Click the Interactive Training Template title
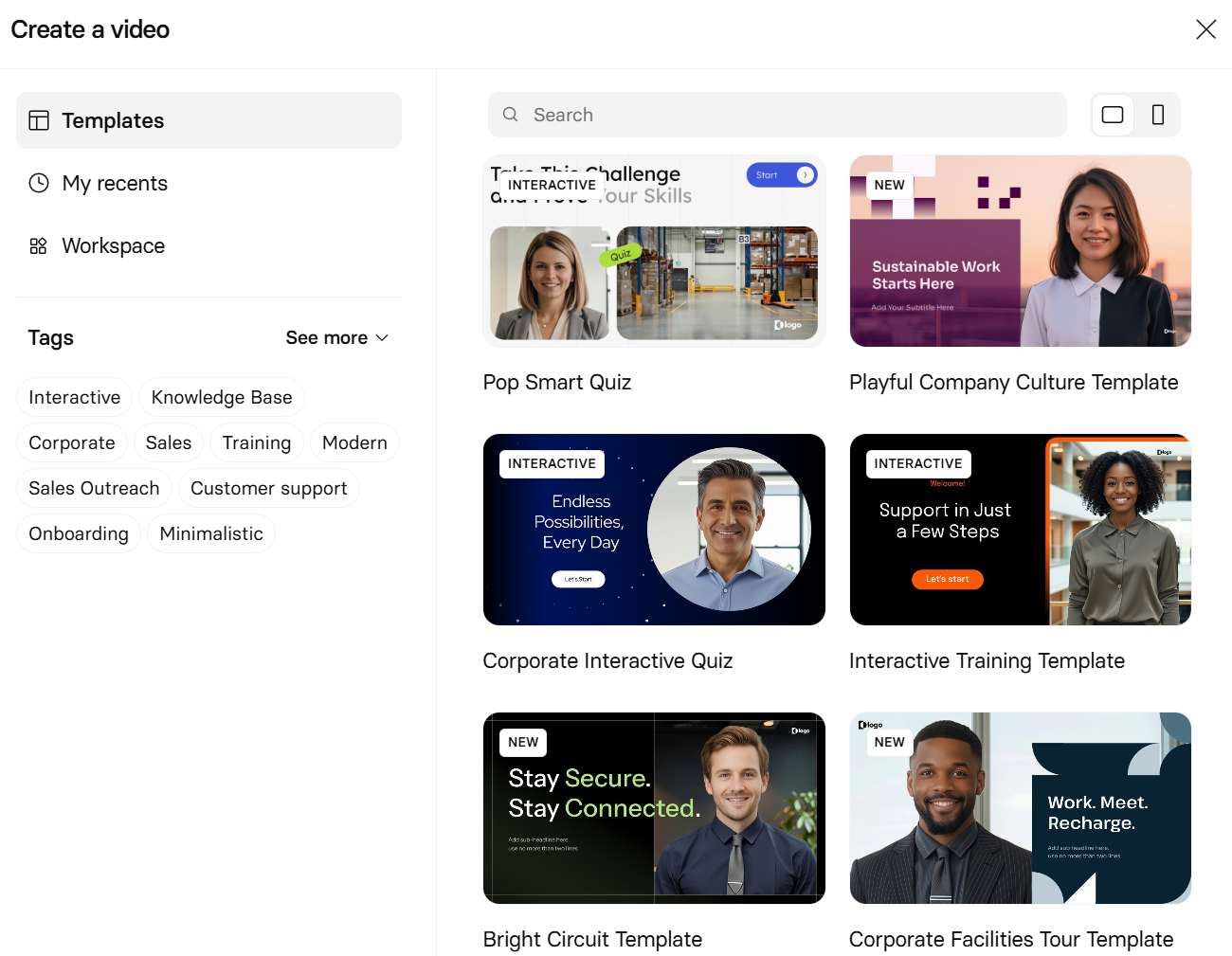Screen dimensions: 1232x956 [987, 661]
